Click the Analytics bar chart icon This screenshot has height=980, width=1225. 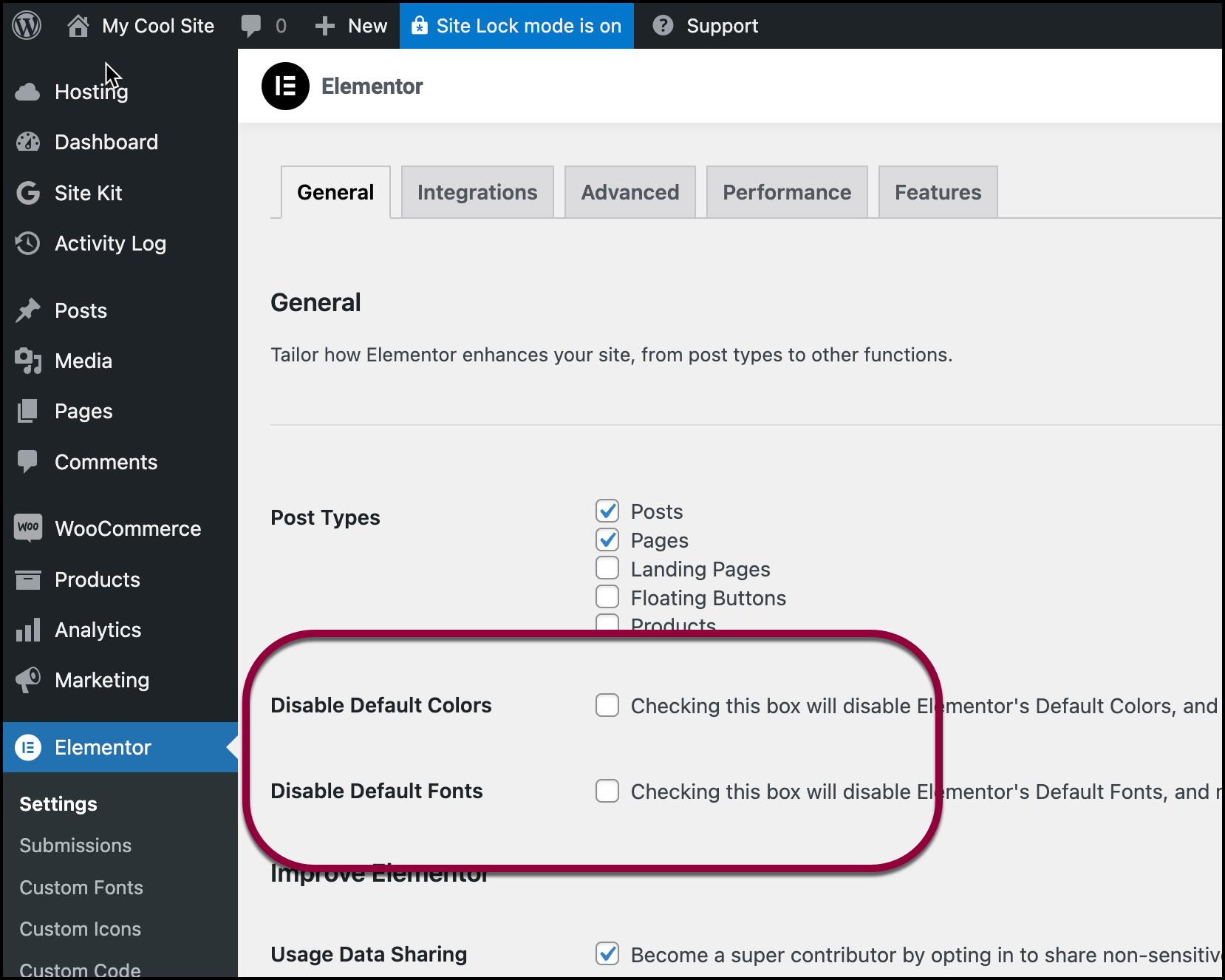28,630
